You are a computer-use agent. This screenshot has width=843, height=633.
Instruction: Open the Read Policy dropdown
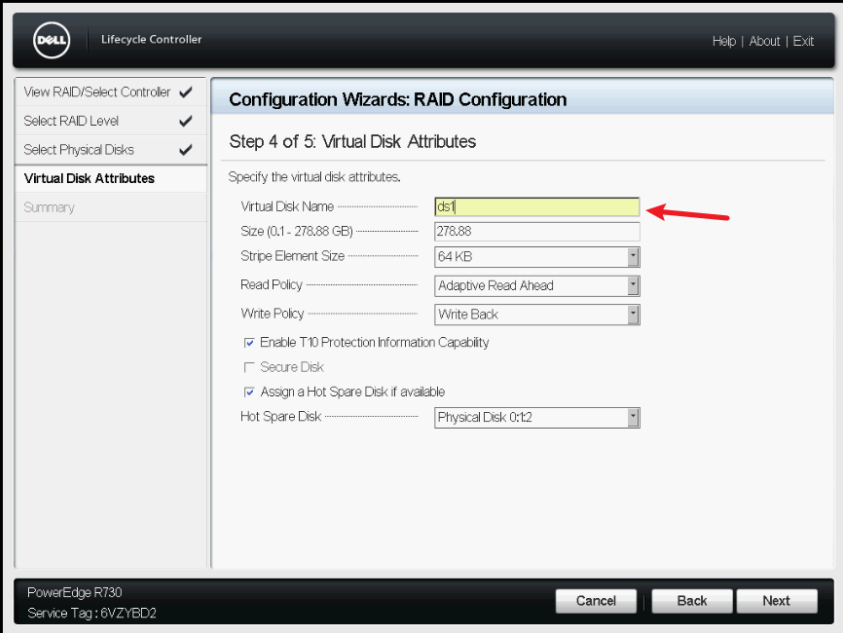click(634, 286)
